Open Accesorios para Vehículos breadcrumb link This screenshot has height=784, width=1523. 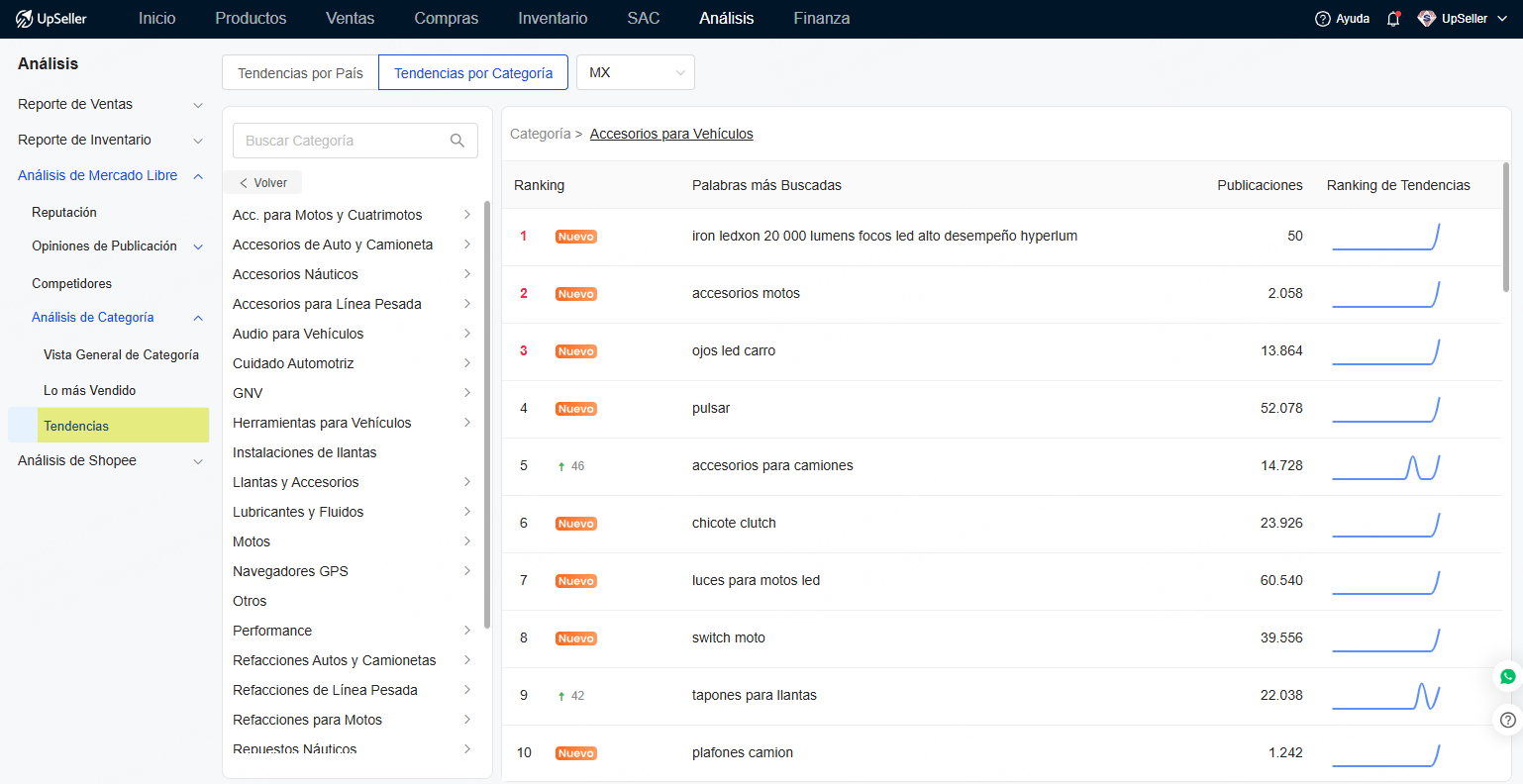[671, 134]
